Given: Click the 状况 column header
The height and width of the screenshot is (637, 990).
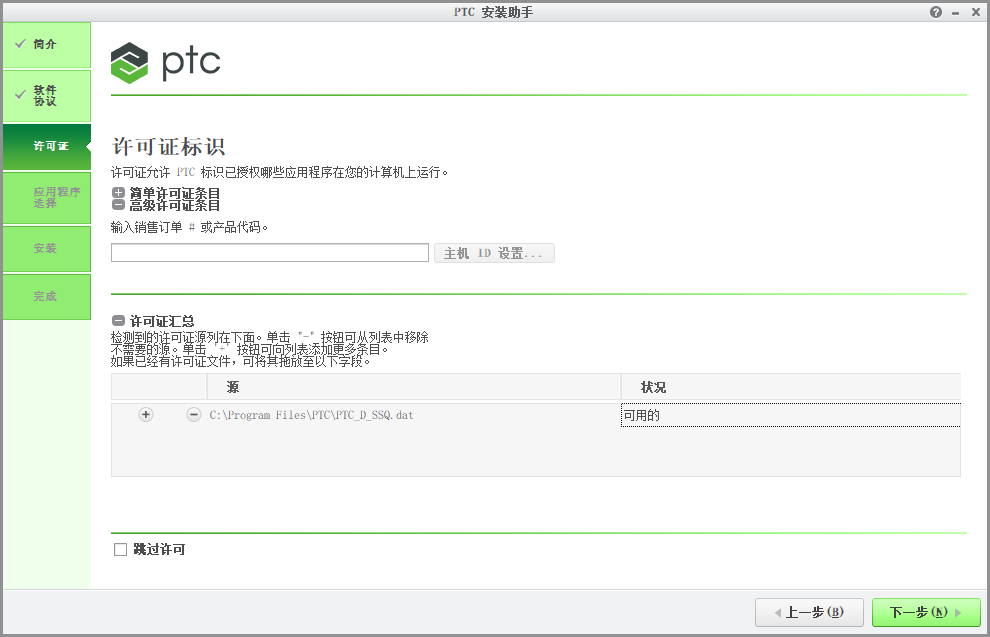Looking at the screenshot, I should [x=790, y=387].
